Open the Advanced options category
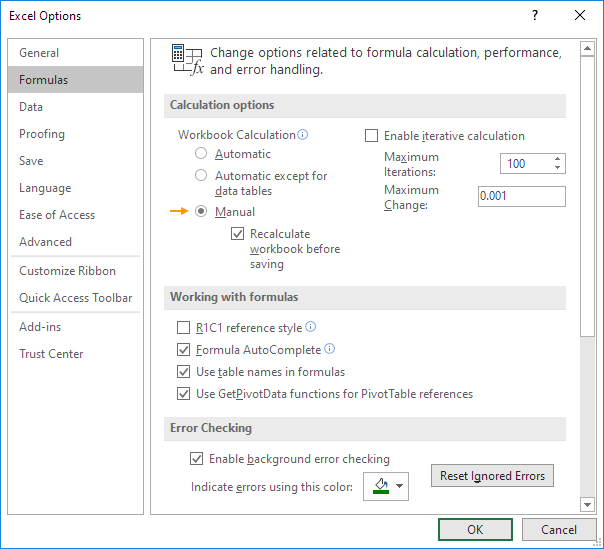Image resolution: width=604 pixels, height=549 pixels. [x=45, y=242]
